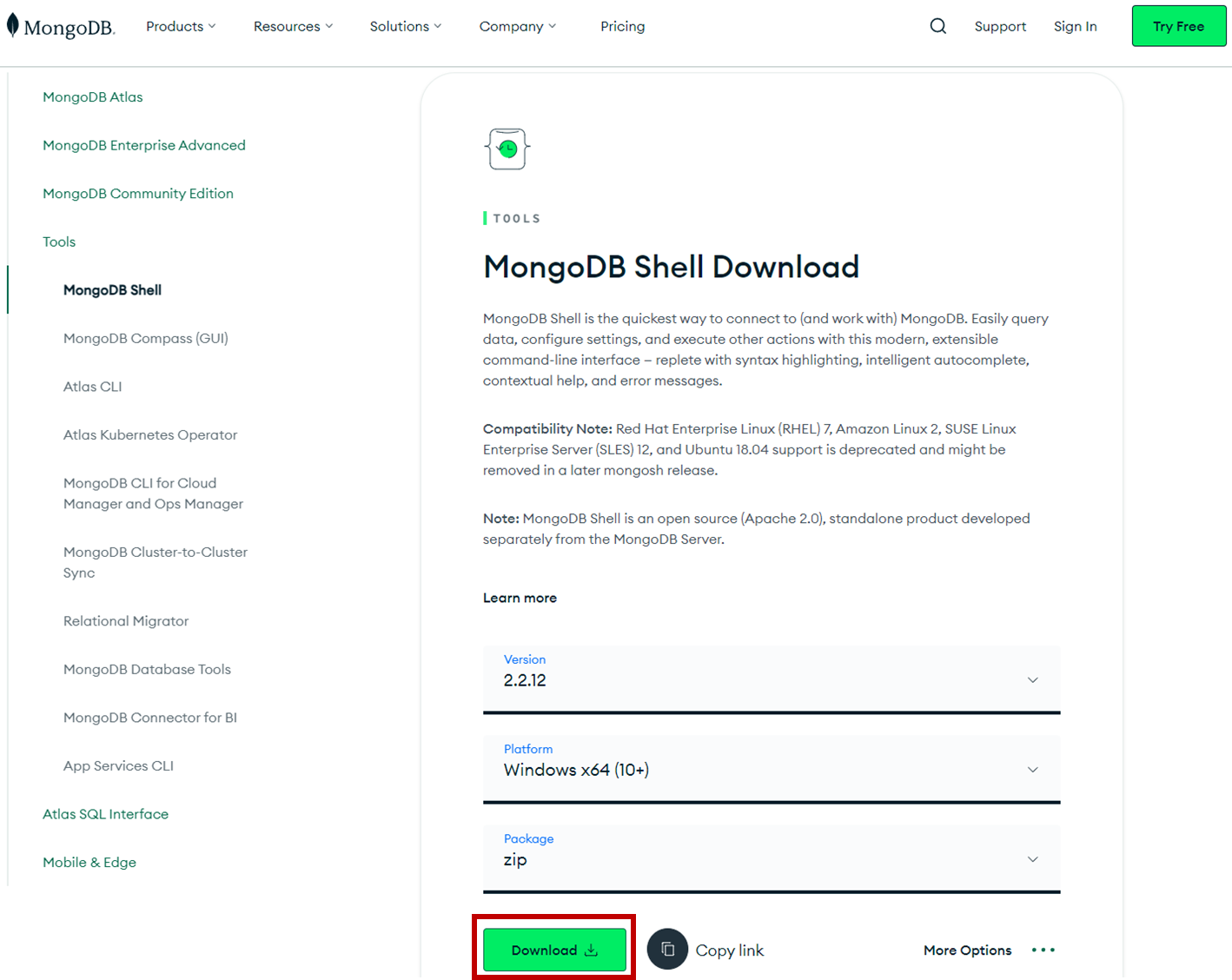The image size is (1232, 980).
Task: Open MongoDB Atlas in sidebar
Action: [x=93, y=97]
